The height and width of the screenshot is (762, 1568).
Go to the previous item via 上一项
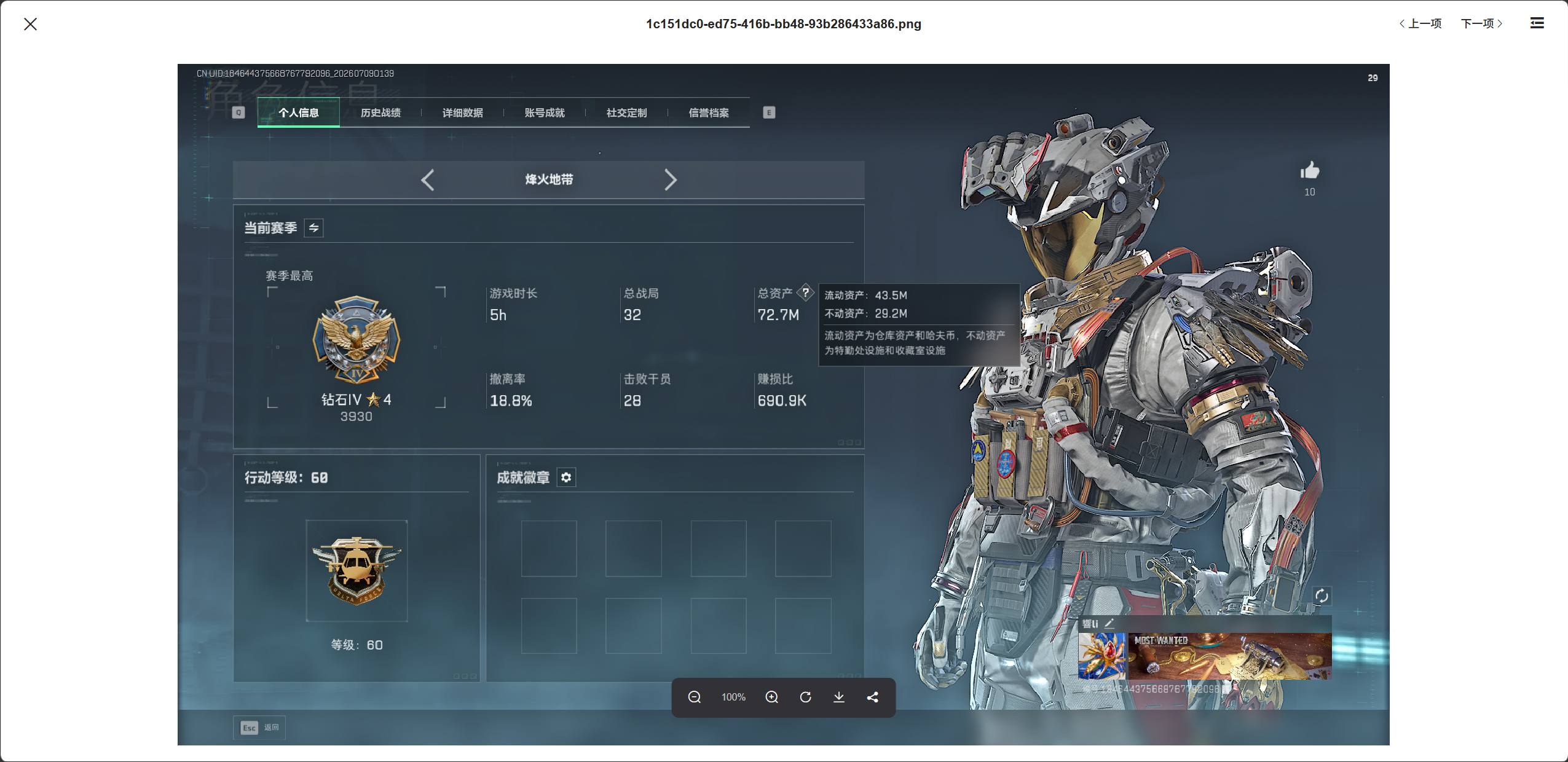point(1420,23)
